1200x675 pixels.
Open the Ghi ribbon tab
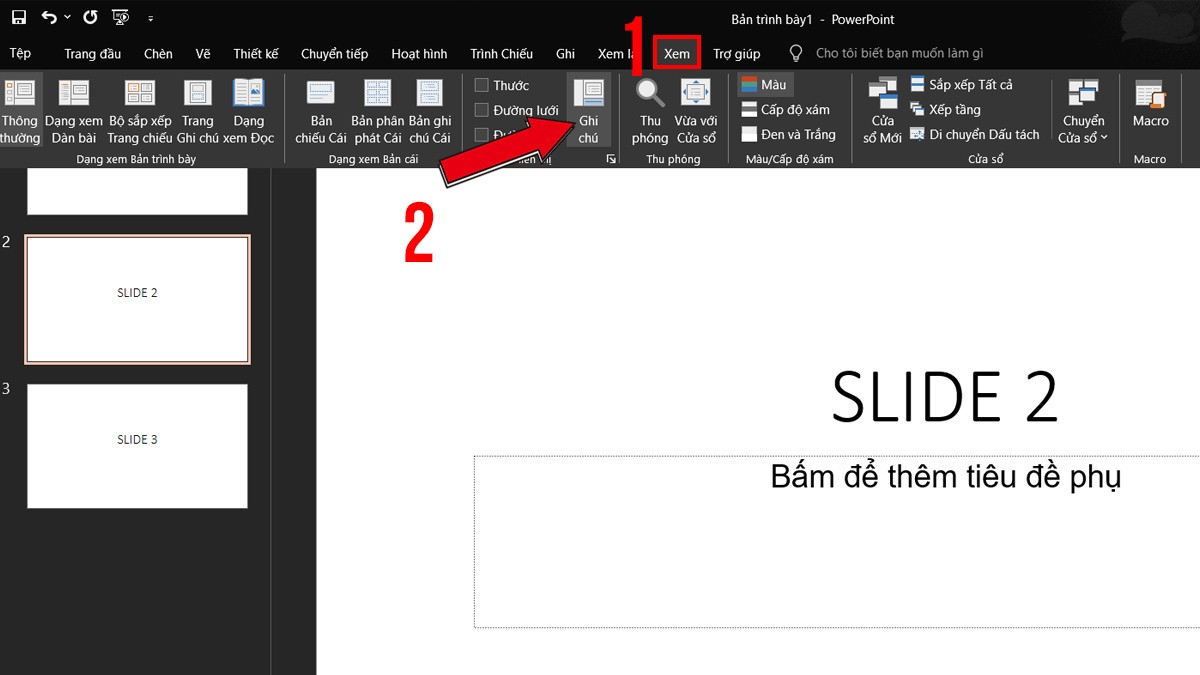click(566, 54)
